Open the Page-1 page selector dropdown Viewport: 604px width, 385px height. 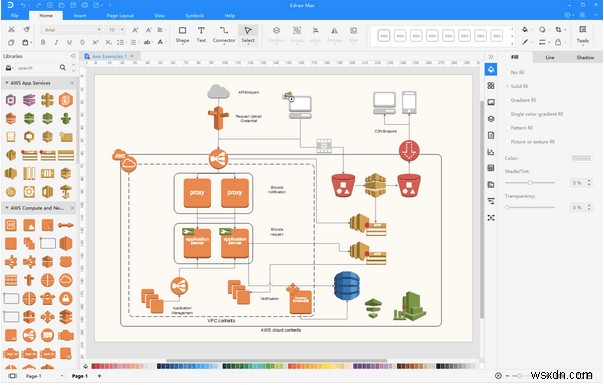(62, 376)
